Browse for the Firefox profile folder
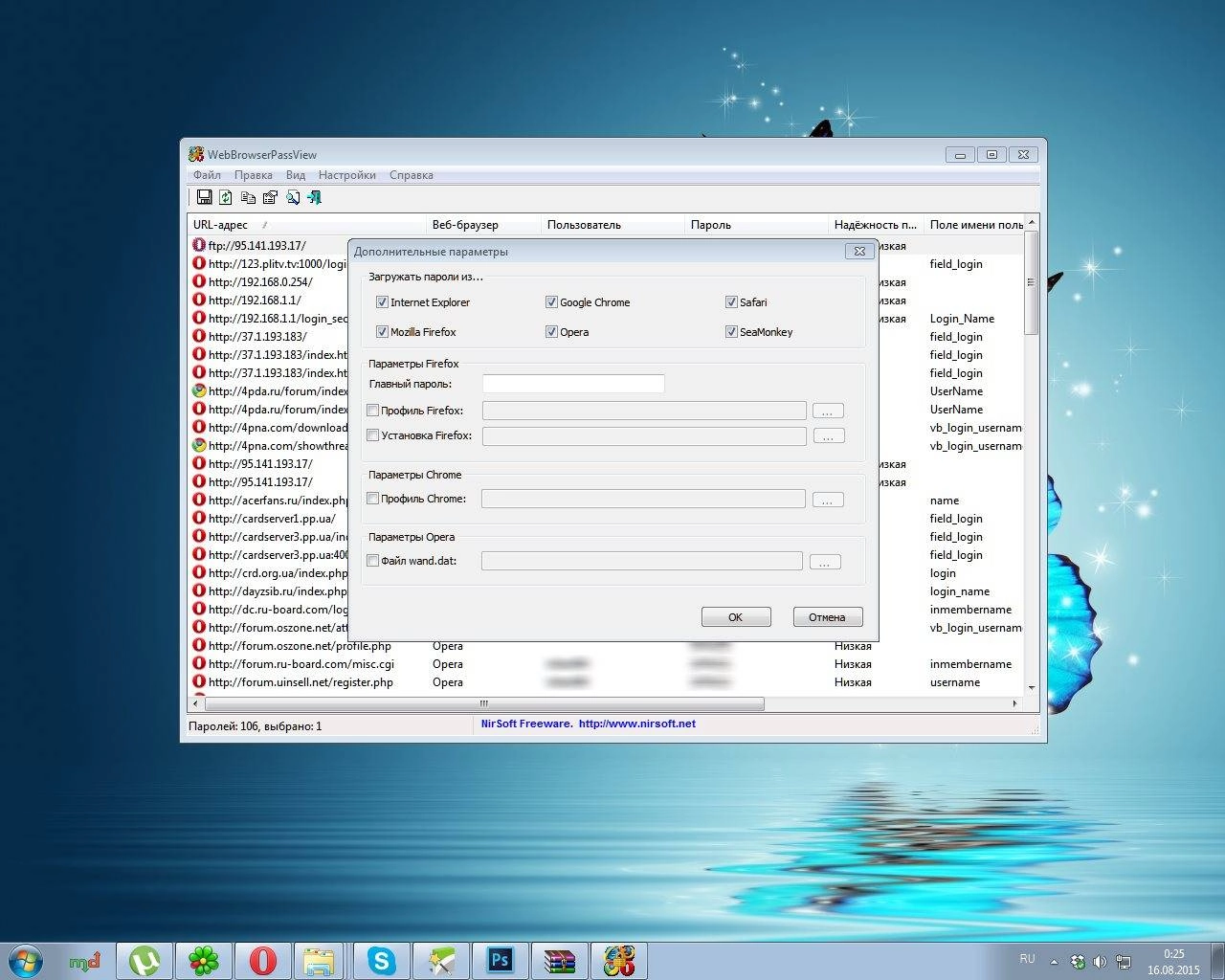The width and height of the screenshot is (1225, 980). 828,411
